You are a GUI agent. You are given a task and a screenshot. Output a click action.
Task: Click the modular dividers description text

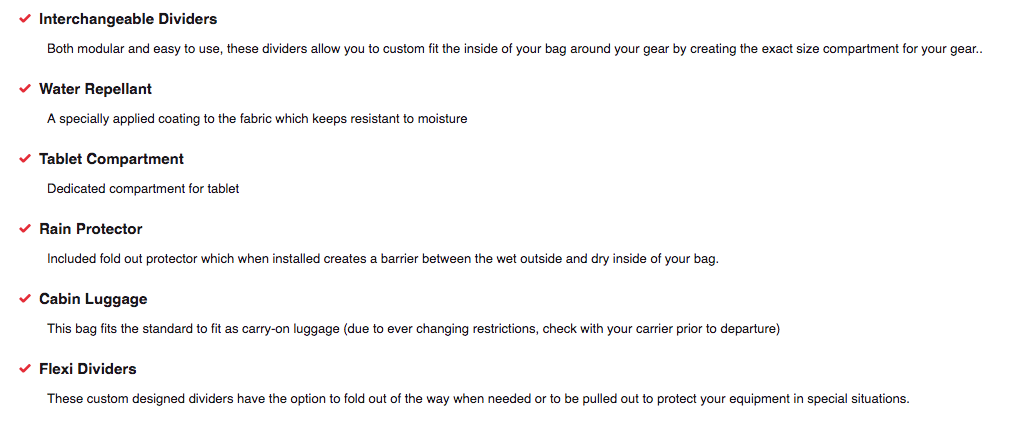click(514, 49)
